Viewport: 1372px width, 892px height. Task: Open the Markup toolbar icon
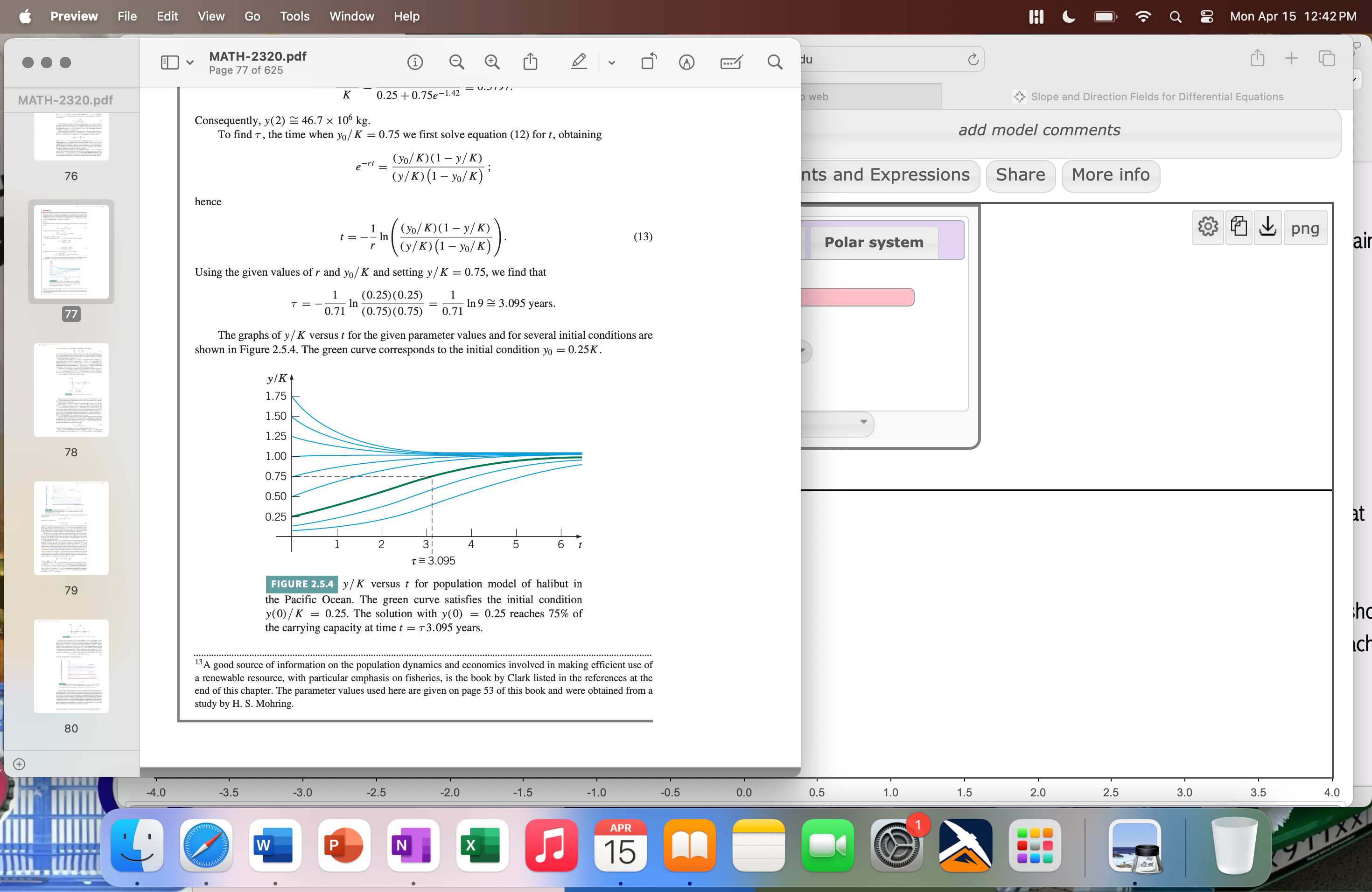pos(686,62)
